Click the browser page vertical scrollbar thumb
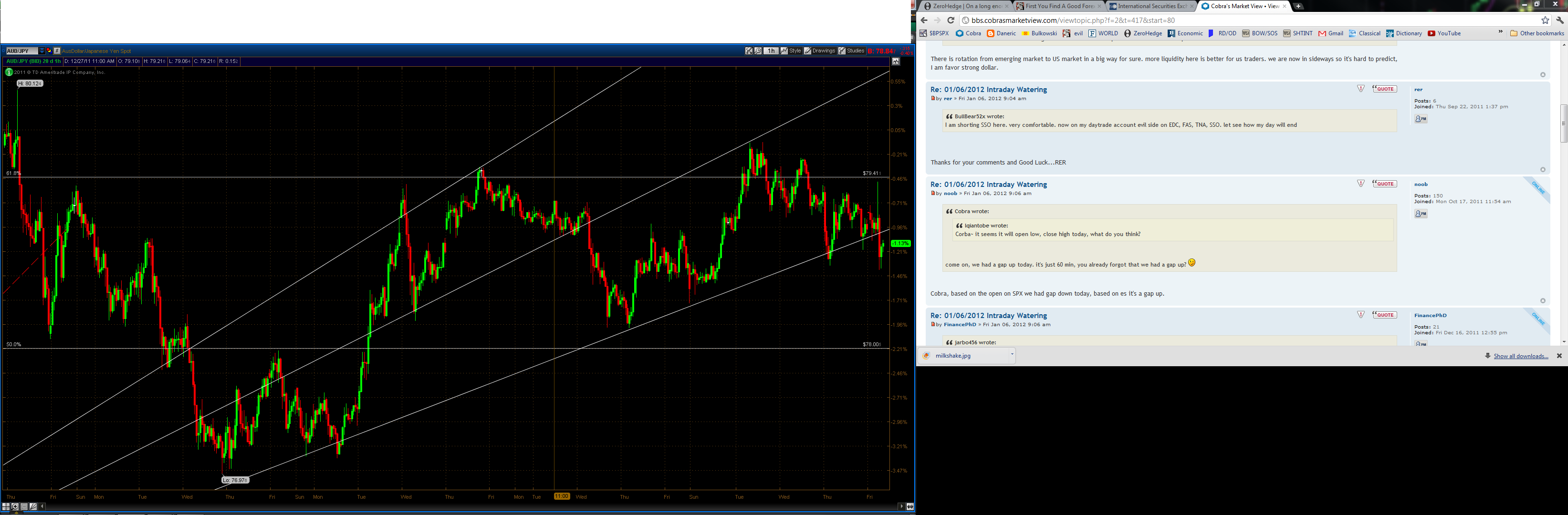Viewport: 1568px width, 515px height. [1564, 124]
